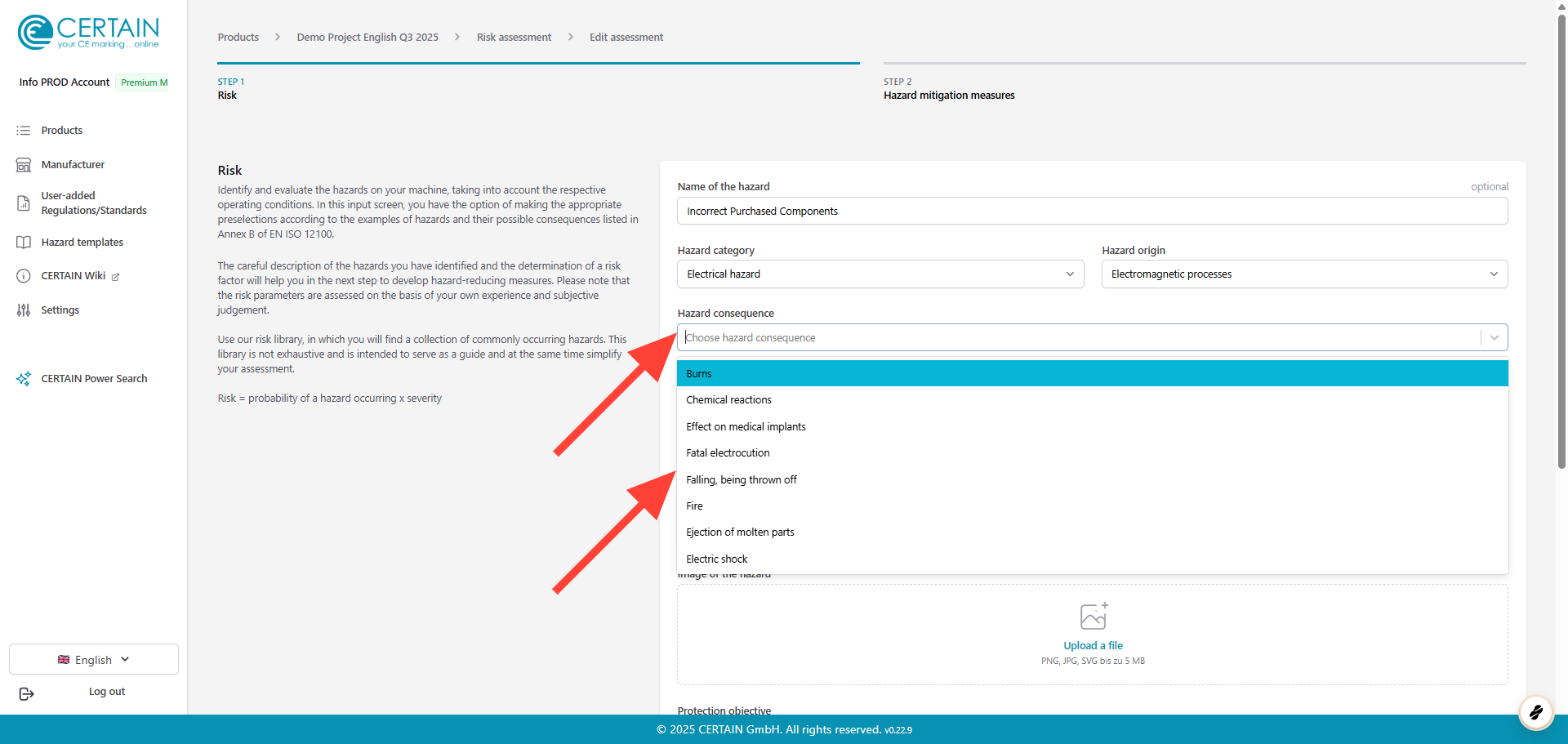
Task: Open User-added Regulations/Standards
Action: (x=94, y=203)
